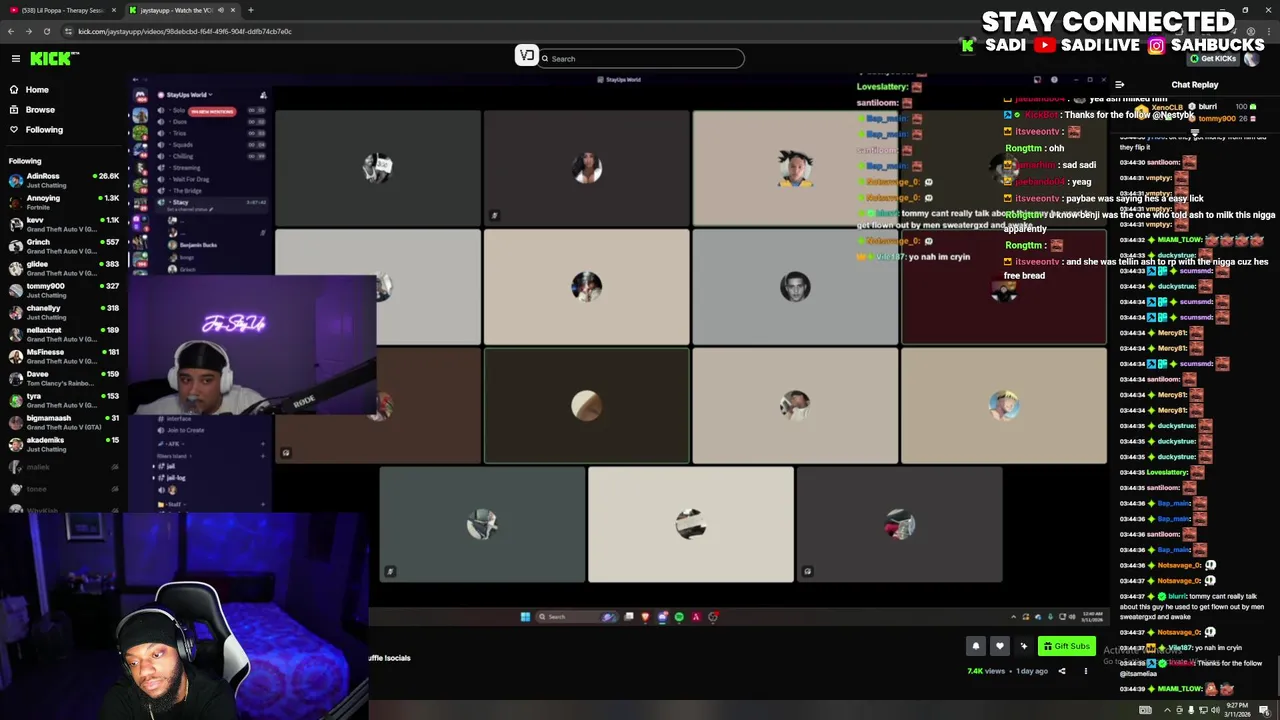Screen dimensions: 1280x720
Task: Open the clock showing 9:27 PM
Action: pos(1239,710)
